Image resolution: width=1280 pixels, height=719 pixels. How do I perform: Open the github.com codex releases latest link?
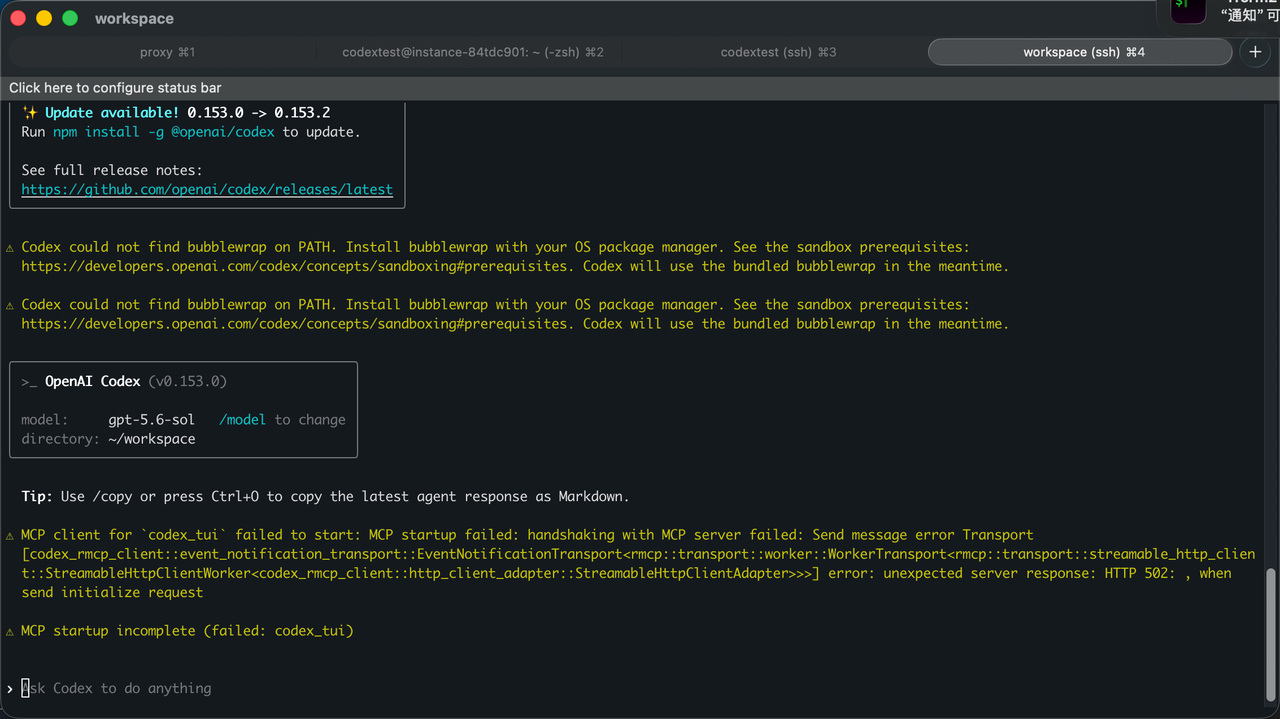point(207,189)
